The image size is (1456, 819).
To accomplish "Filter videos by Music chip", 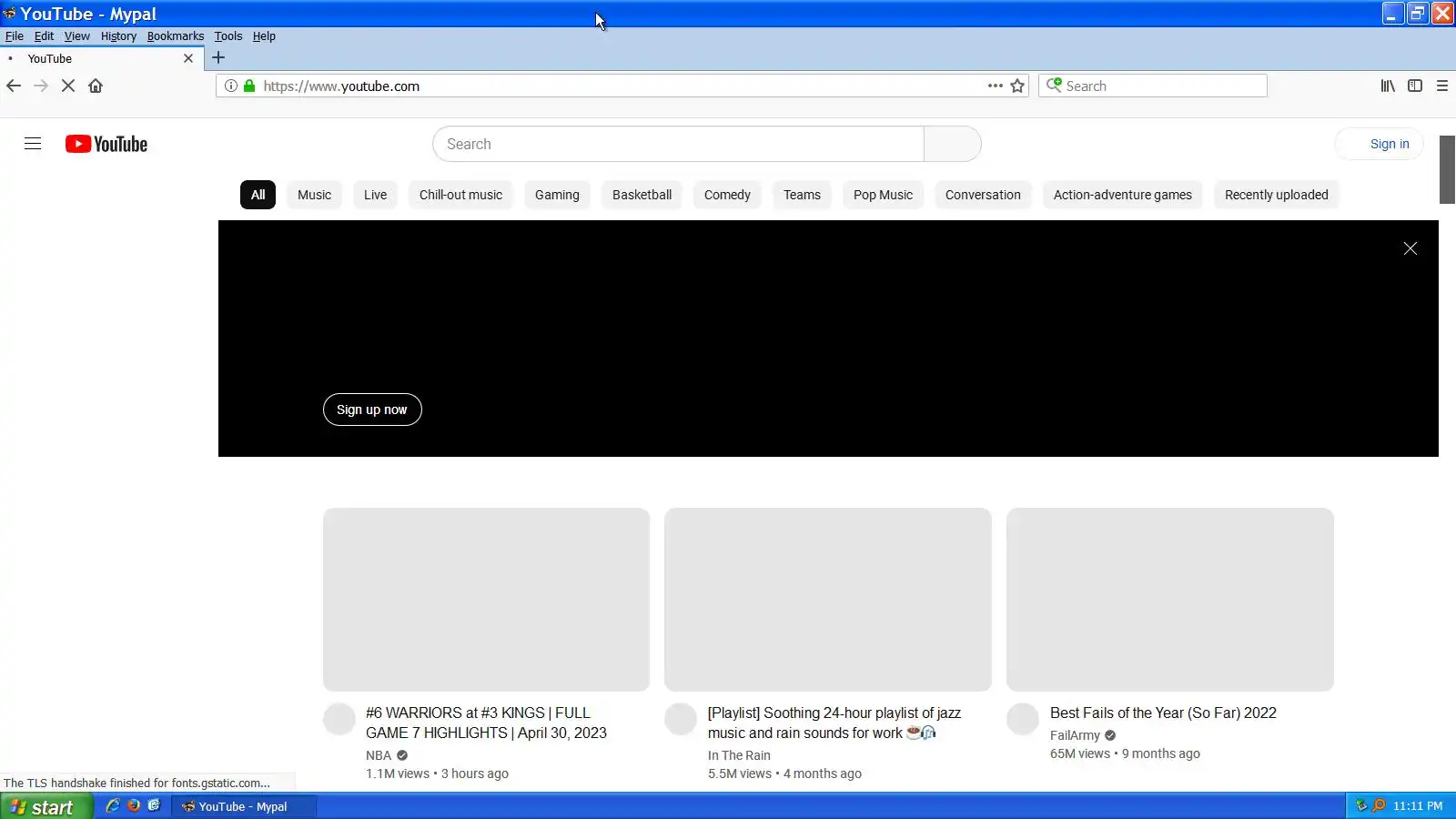I will coord(314,195).
